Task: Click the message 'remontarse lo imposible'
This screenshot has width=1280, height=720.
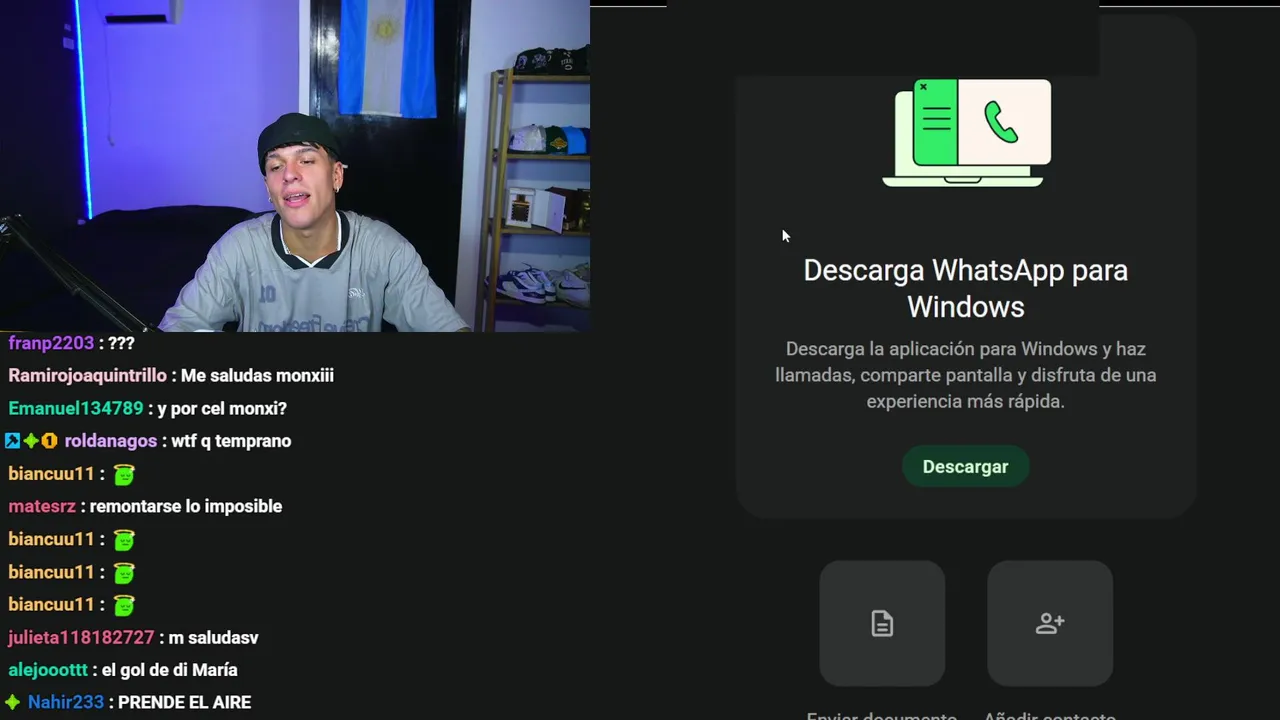Action: [x=186, y=507]
